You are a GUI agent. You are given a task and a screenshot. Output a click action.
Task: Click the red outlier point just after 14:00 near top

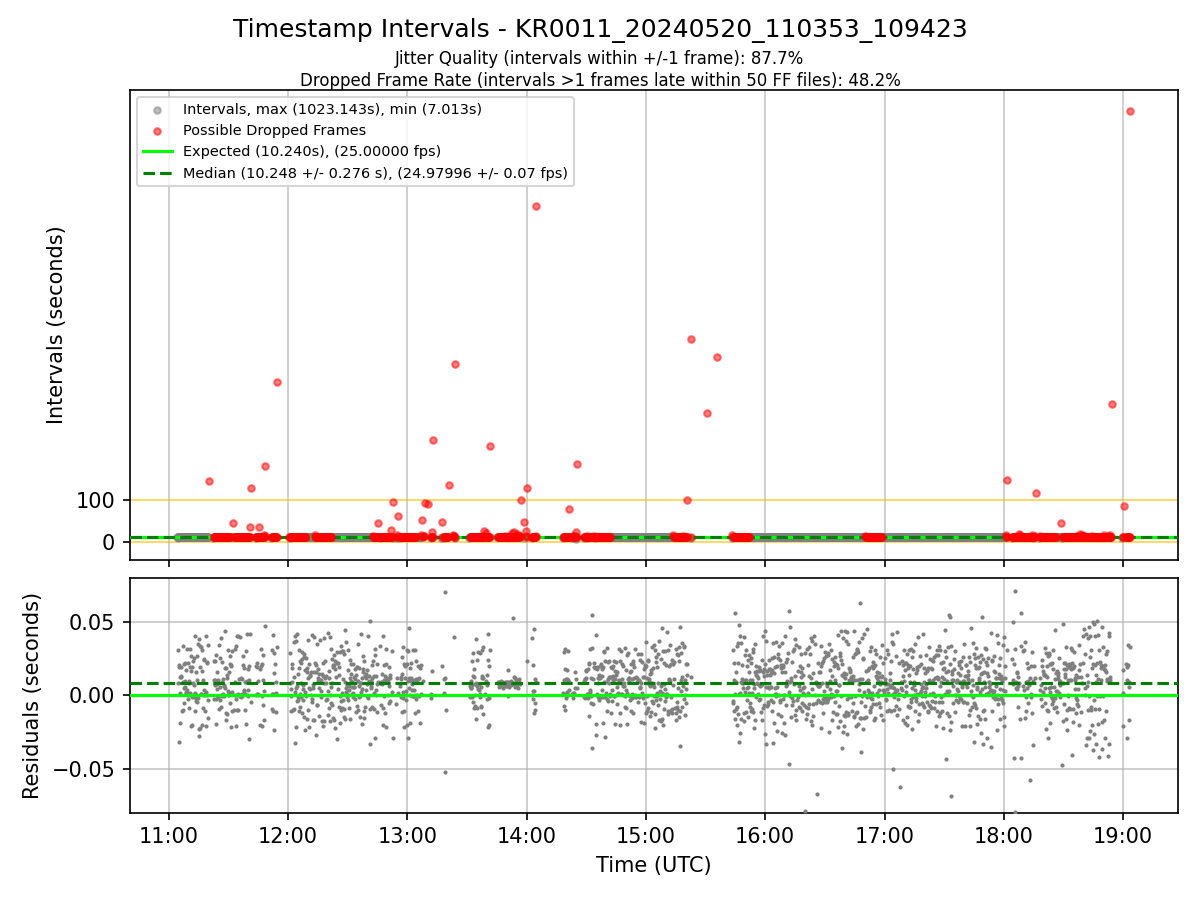536,206
